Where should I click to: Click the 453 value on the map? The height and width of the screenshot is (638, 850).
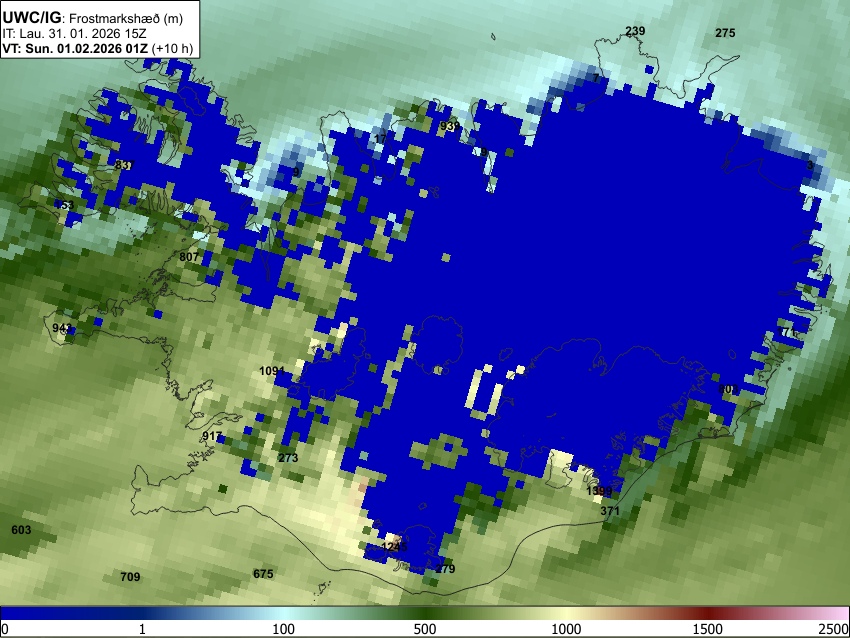[x=64, y=205]
